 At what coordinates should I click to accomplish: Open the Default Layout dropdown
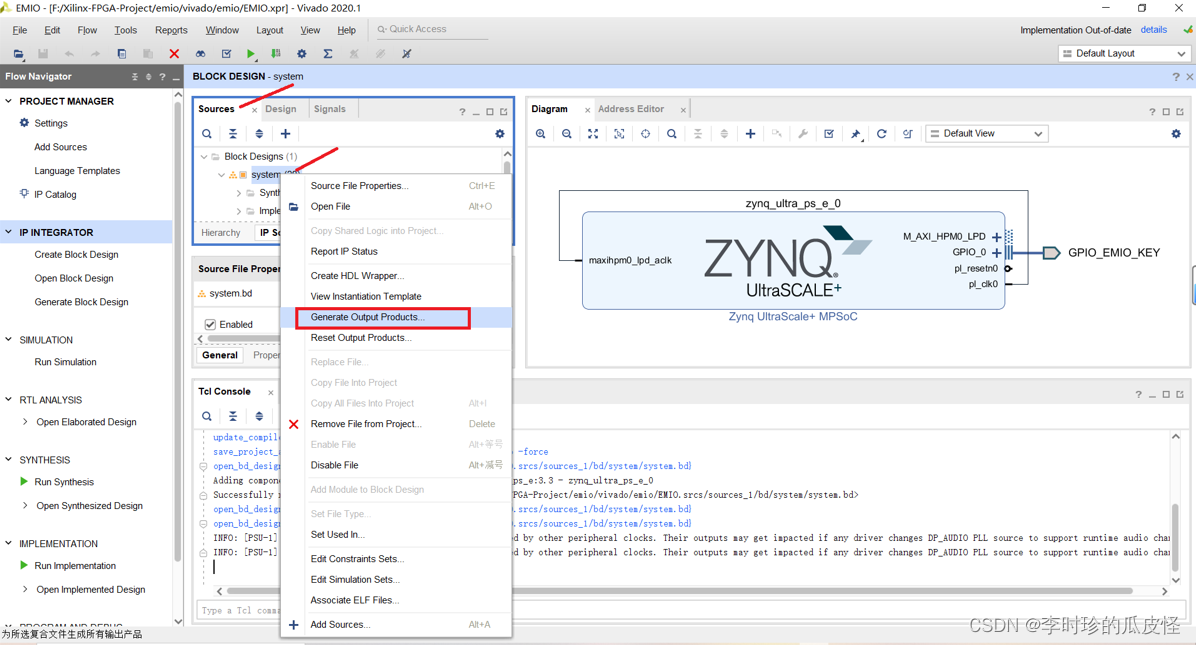1124,53
